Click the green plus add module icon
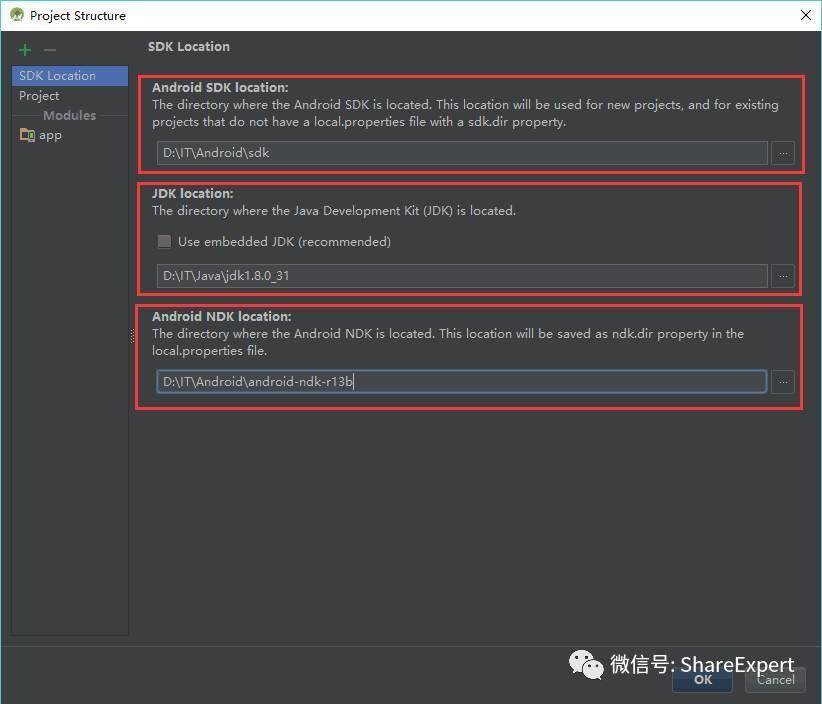This screenshot has height=704, width=822. pyautogui.click(x=25, y=50)
